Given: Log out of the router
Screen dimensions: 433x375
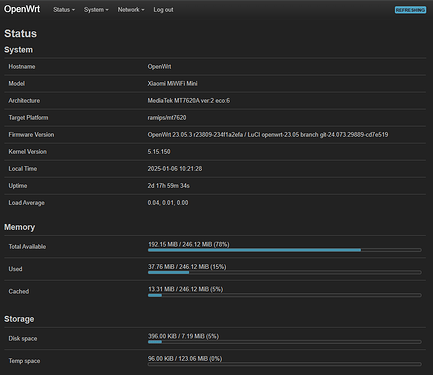Looking at the screenshot, I should pyautogui.click(x=163, y=10).
